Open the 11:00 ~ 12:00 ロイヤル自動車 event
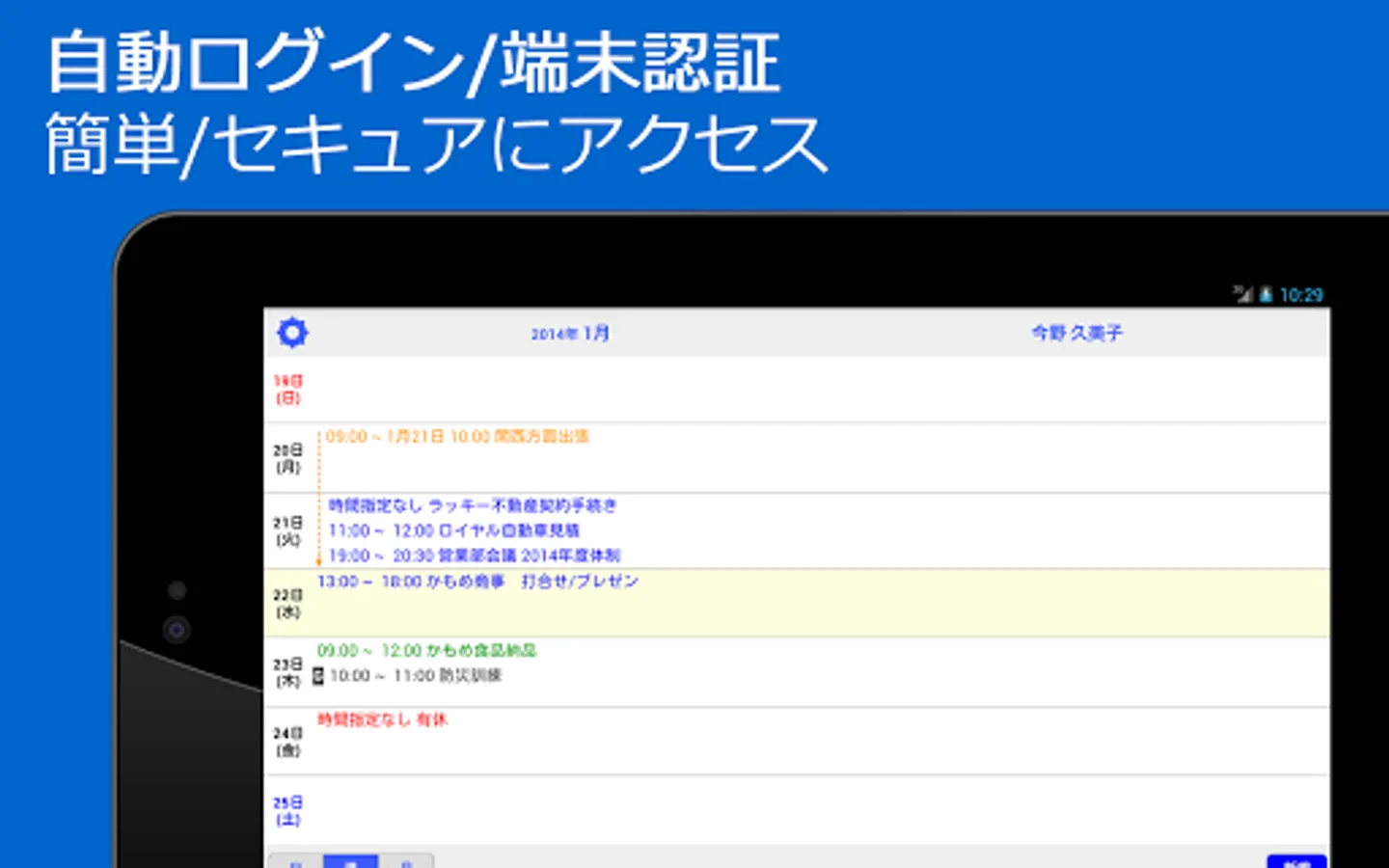The height and width of the screenshot is (868, 1389). coord(454,530)
